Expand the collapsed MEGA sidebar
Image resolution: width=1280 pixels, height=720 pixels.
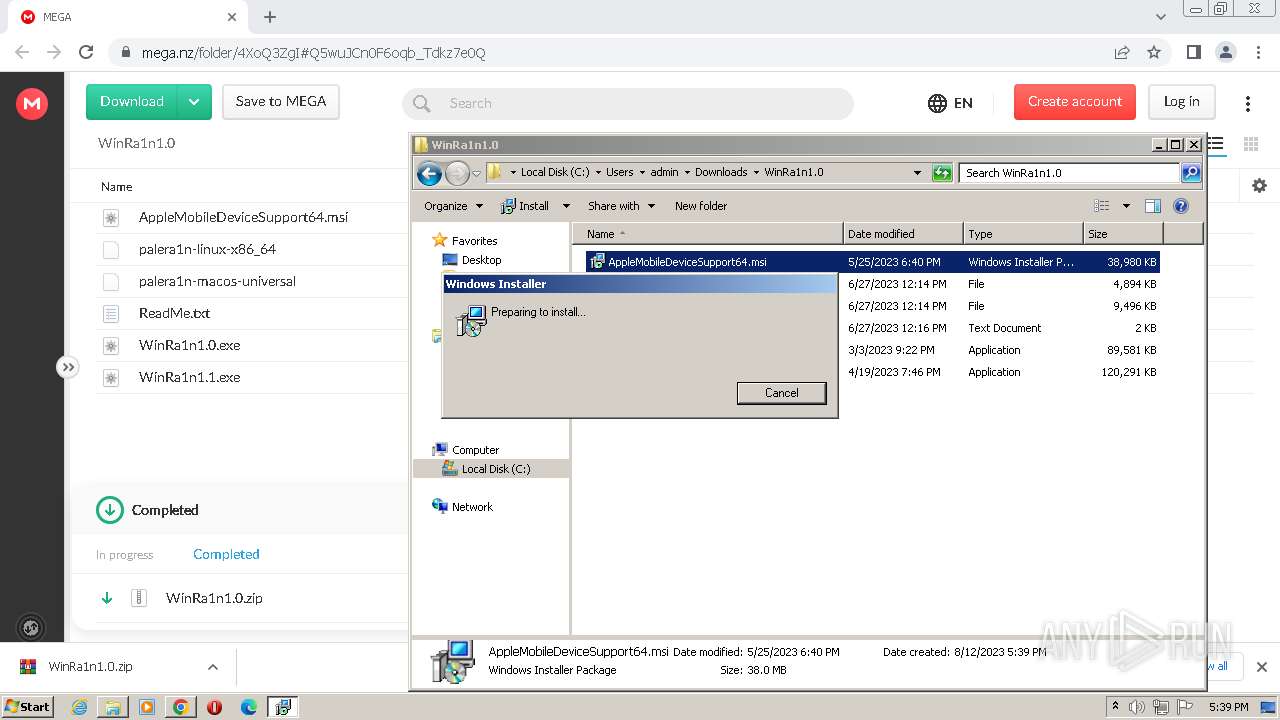coord(67,367)
